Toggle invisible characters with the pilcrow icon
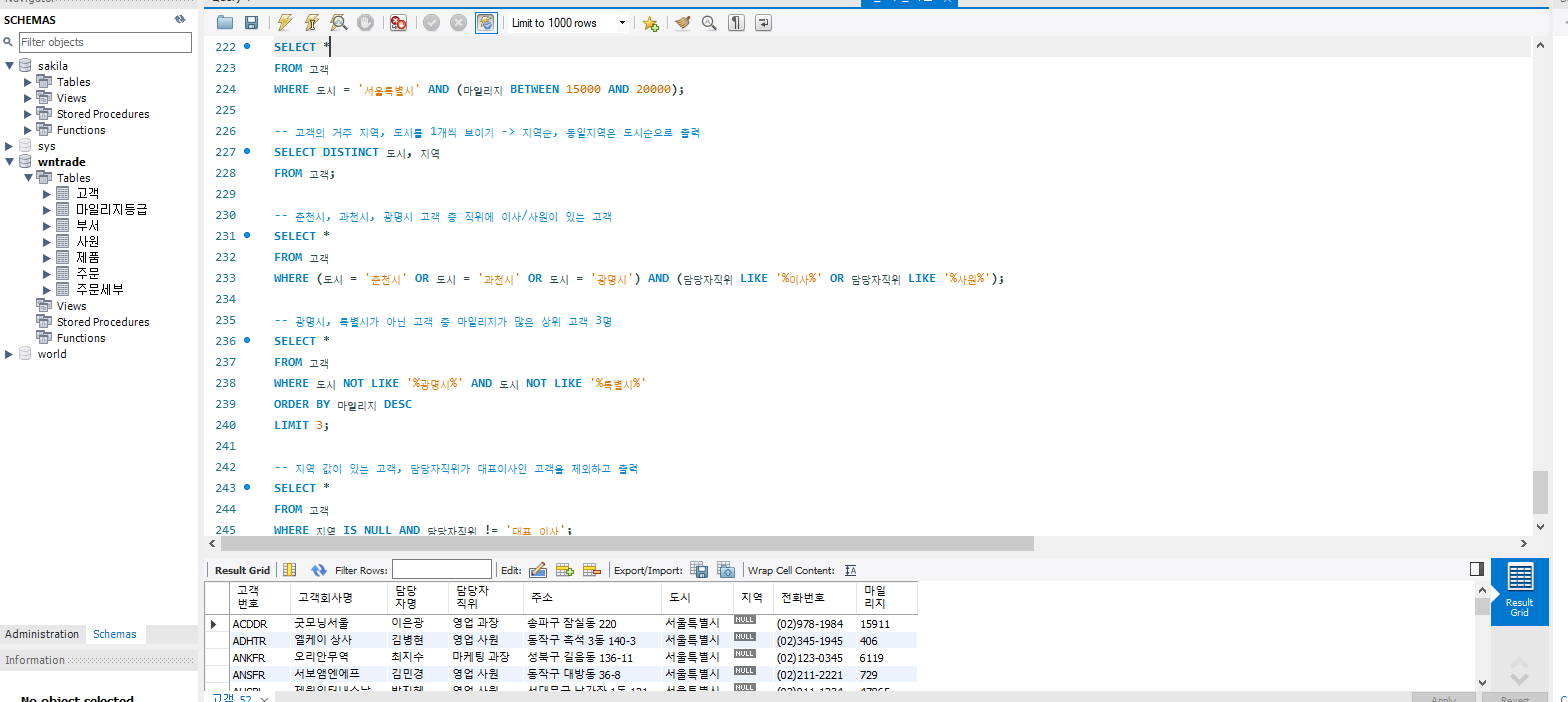 coord(736,22)
